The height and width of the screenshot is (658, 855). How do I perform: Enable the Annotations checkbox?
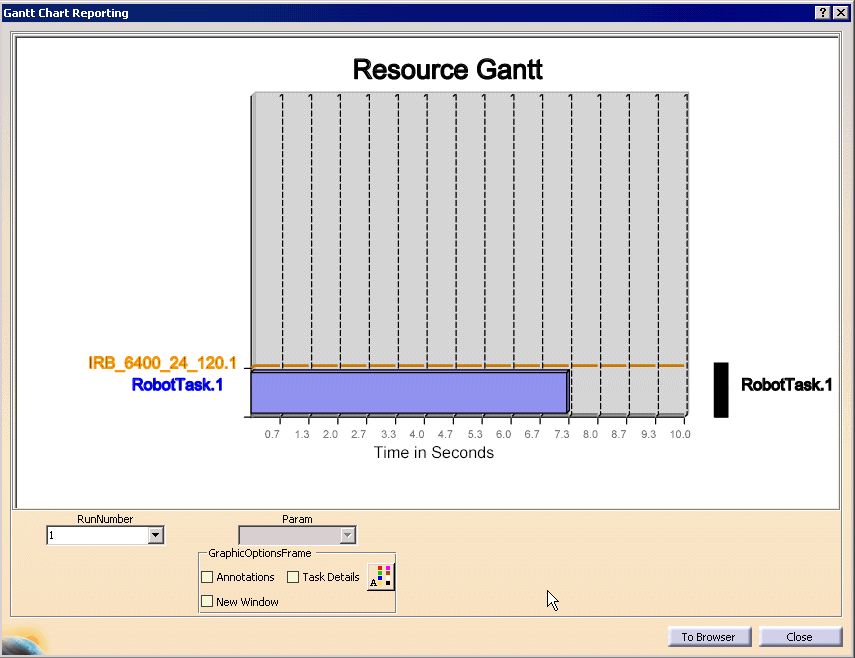click(x=207, y=577)
